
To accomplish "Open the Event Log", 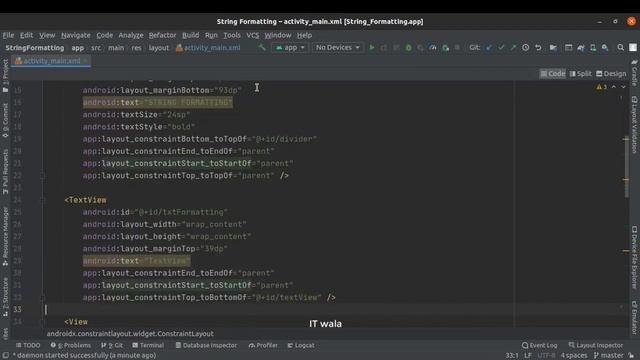I will [539, 345].
